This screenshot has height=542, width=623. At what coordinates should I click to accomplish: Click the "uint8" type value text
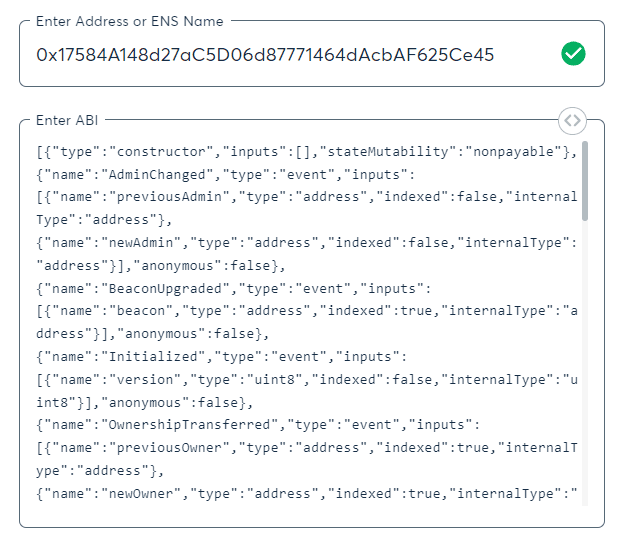(288, 379)
